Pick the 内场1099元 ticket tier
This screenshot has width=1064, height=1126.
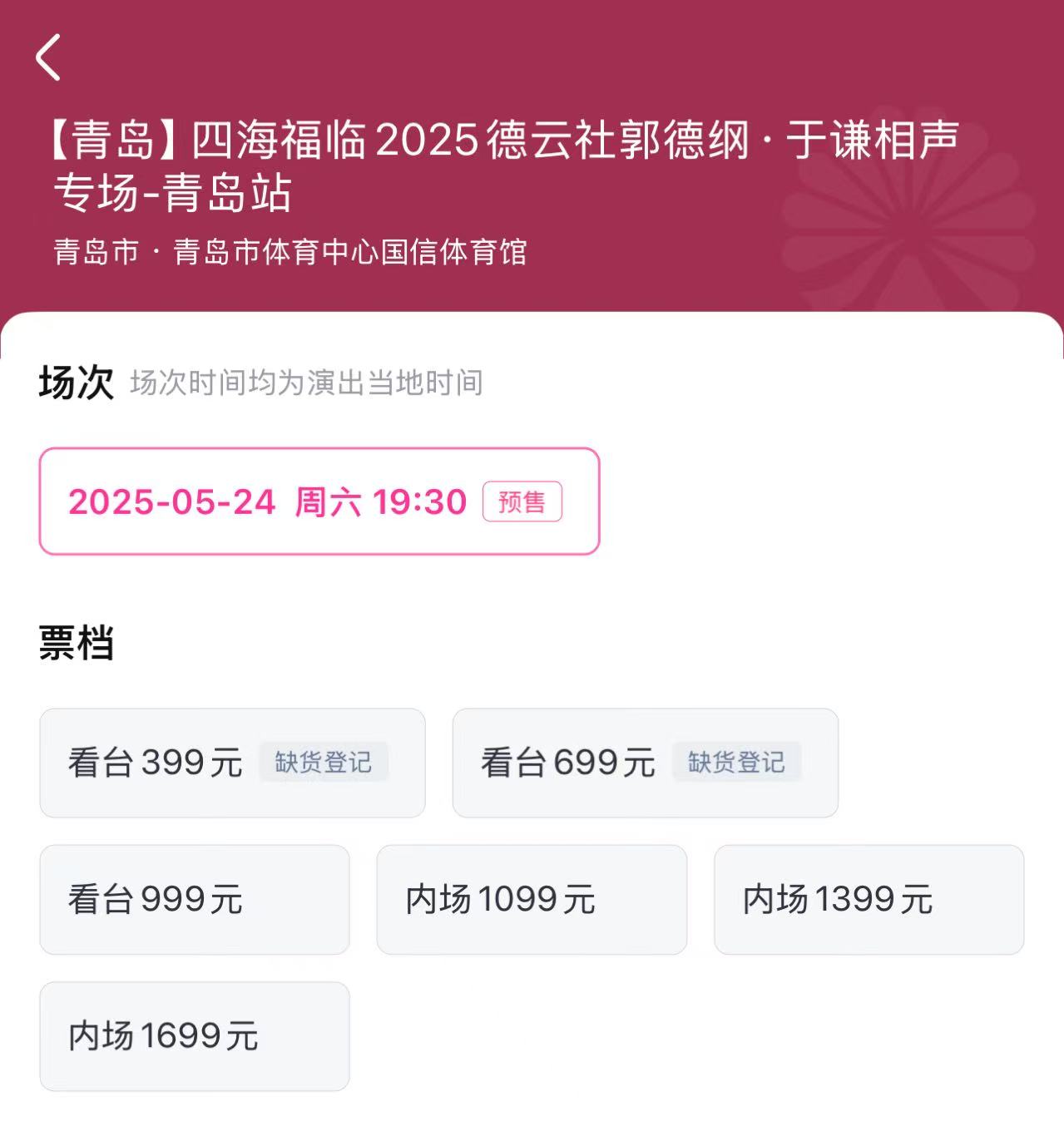coord(532,899)
